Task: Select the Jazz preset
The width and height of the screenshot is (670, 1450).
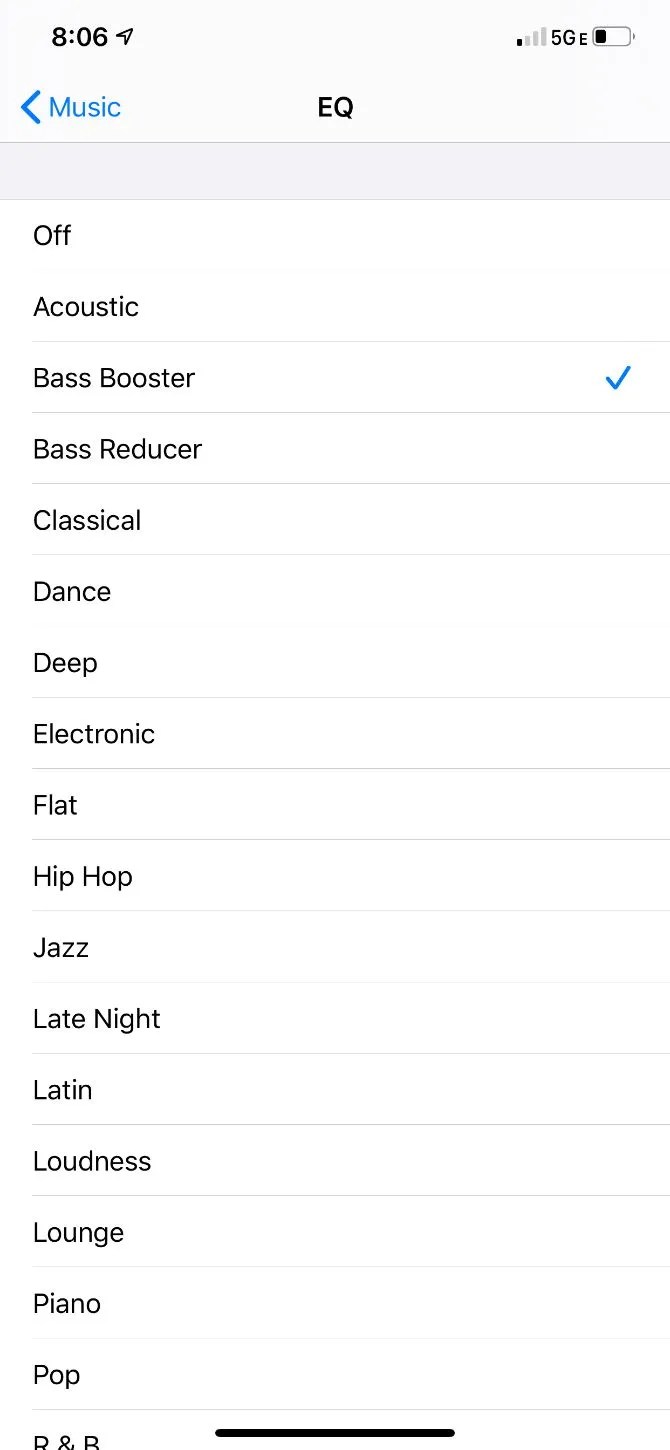Action: (335, 947)
